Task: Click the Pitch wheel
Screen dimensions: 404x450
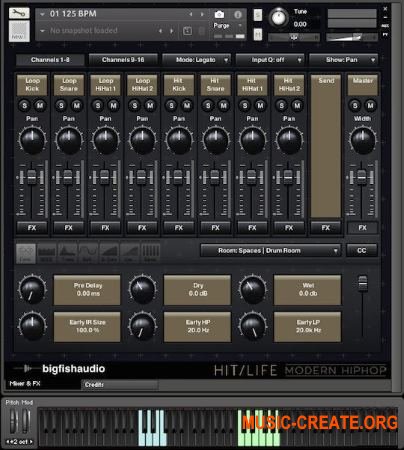Action: (13, 421)
